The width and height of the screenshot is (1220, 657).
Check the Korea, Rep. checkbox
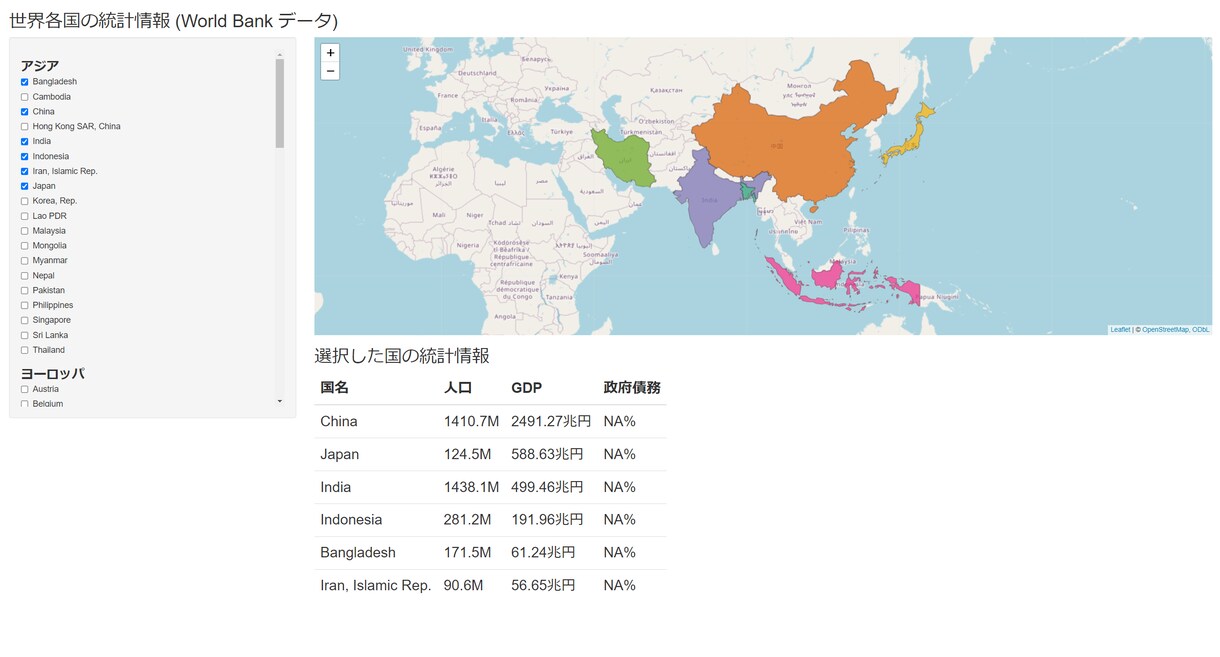coord(25,201)
